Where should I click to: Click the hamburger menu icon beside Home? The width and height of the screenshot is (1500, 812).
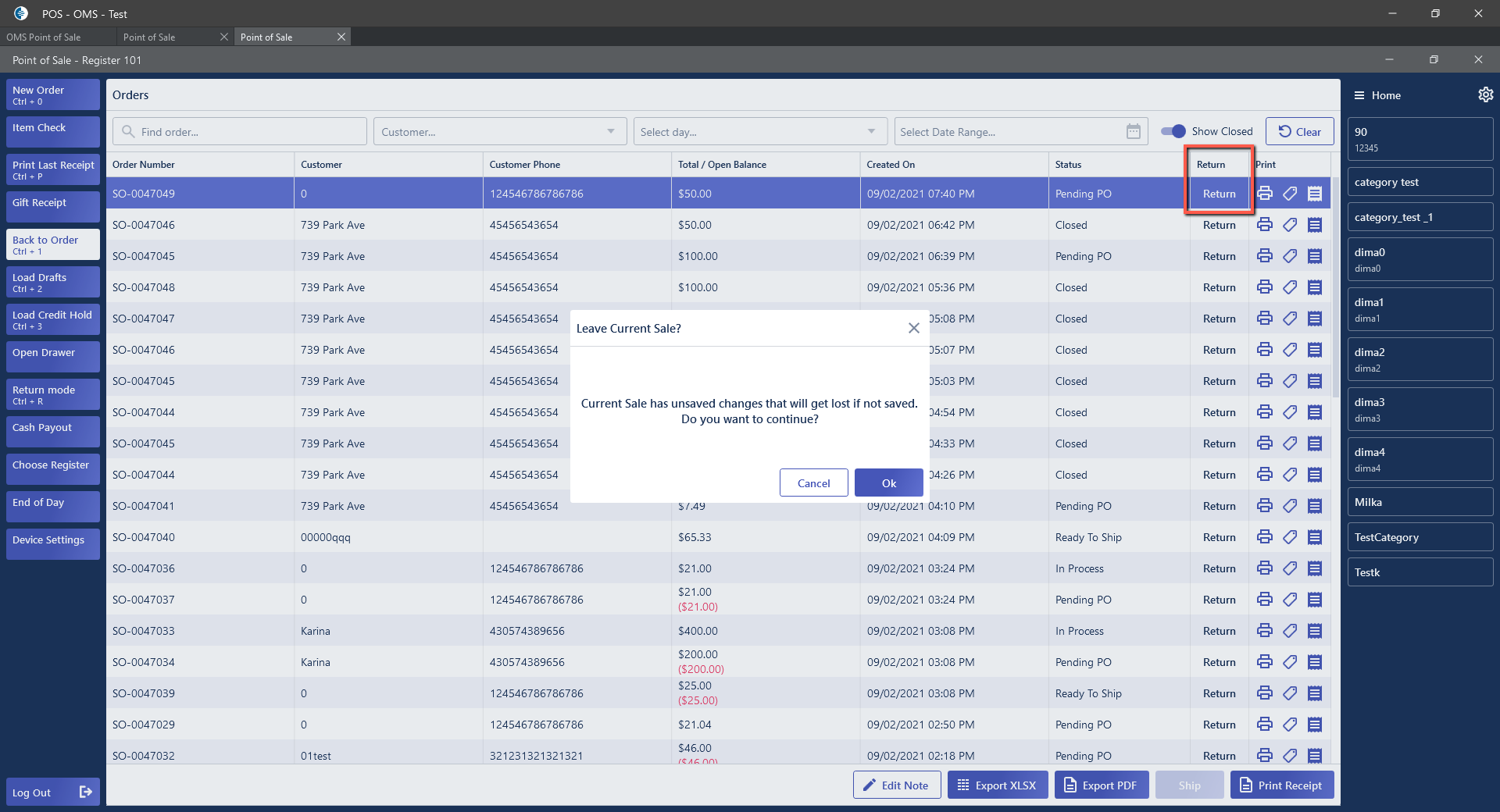click(1359, 95)
